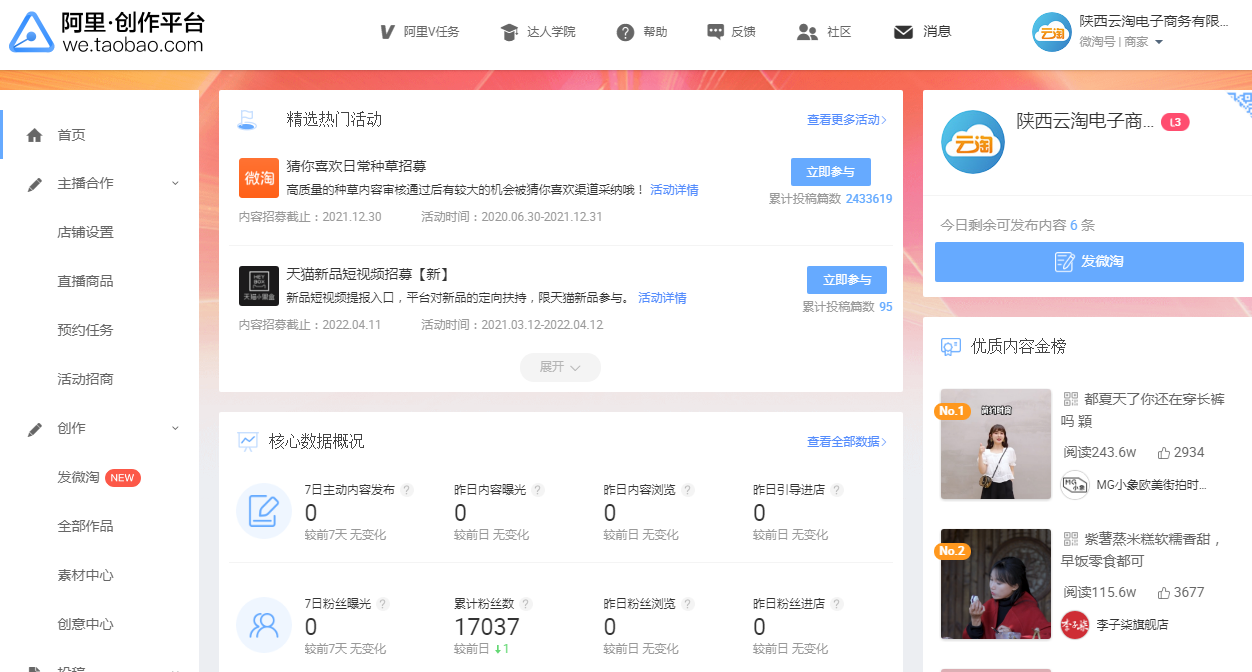Open 阿里V任务 from the top navigation
Viewport: 1252px width, 672px height.
coord(419,32)
